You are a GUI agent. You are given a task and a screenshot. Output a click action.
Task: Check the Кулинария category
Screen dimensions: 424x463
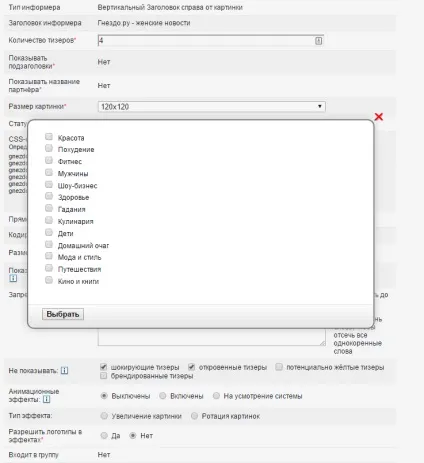49,220
